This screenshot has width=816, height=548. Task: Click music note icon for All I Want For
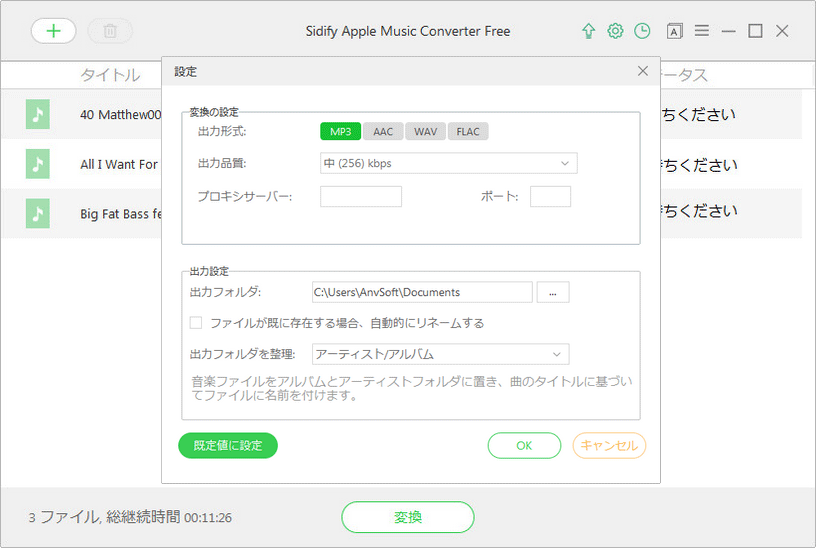(x=38, y=164)
